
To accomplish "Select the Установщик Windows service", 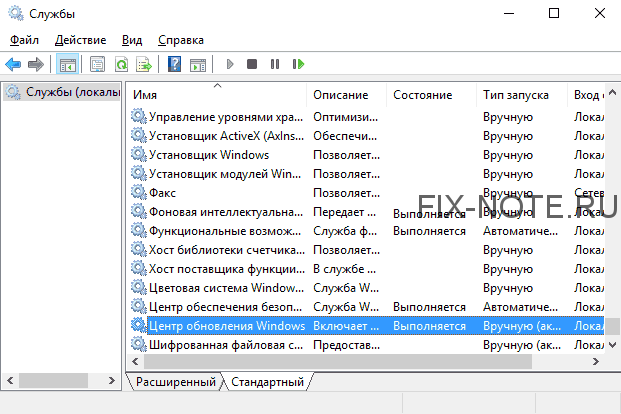I will (x=367, y=155).
